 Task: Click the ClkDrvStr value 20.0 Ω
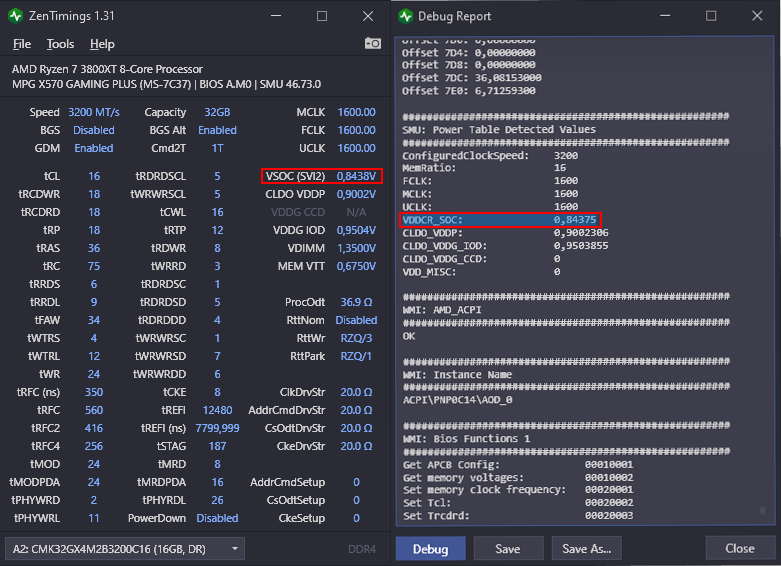point(356,393)
